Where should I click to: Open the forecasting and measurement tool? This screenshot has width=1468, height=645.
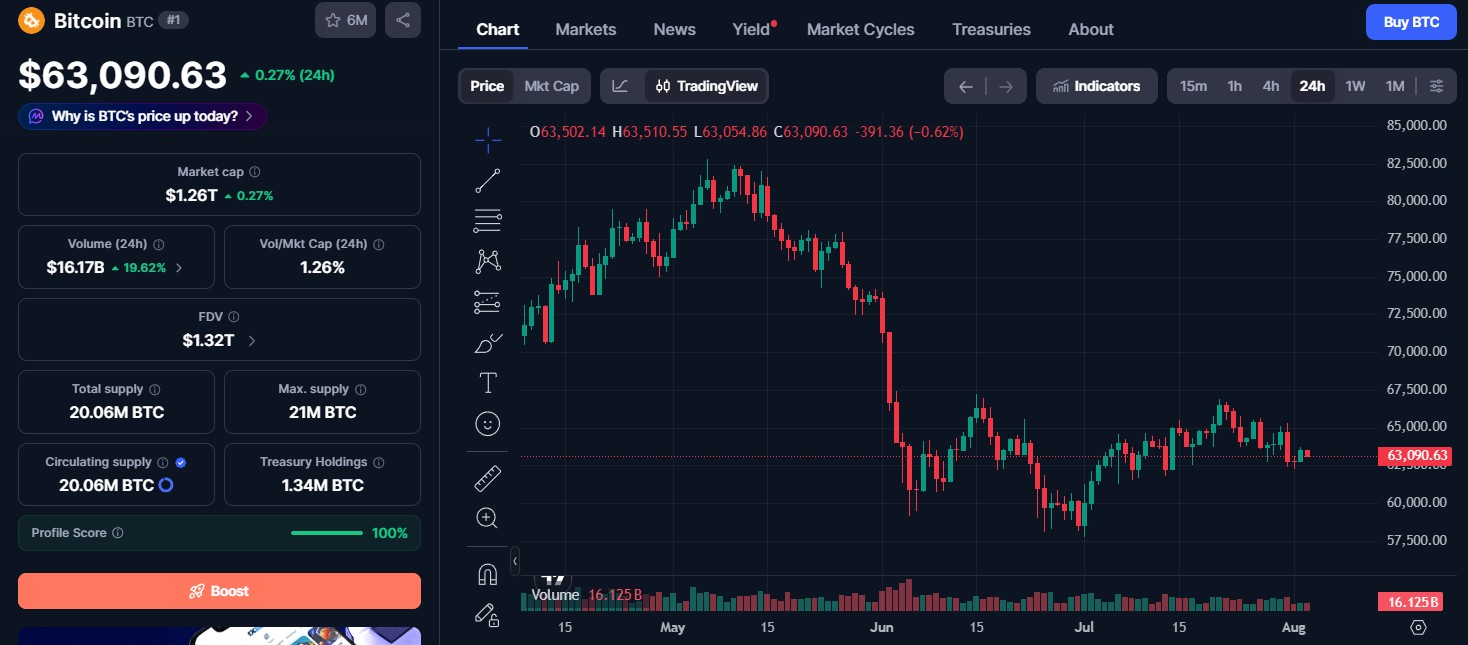point(488,302)
